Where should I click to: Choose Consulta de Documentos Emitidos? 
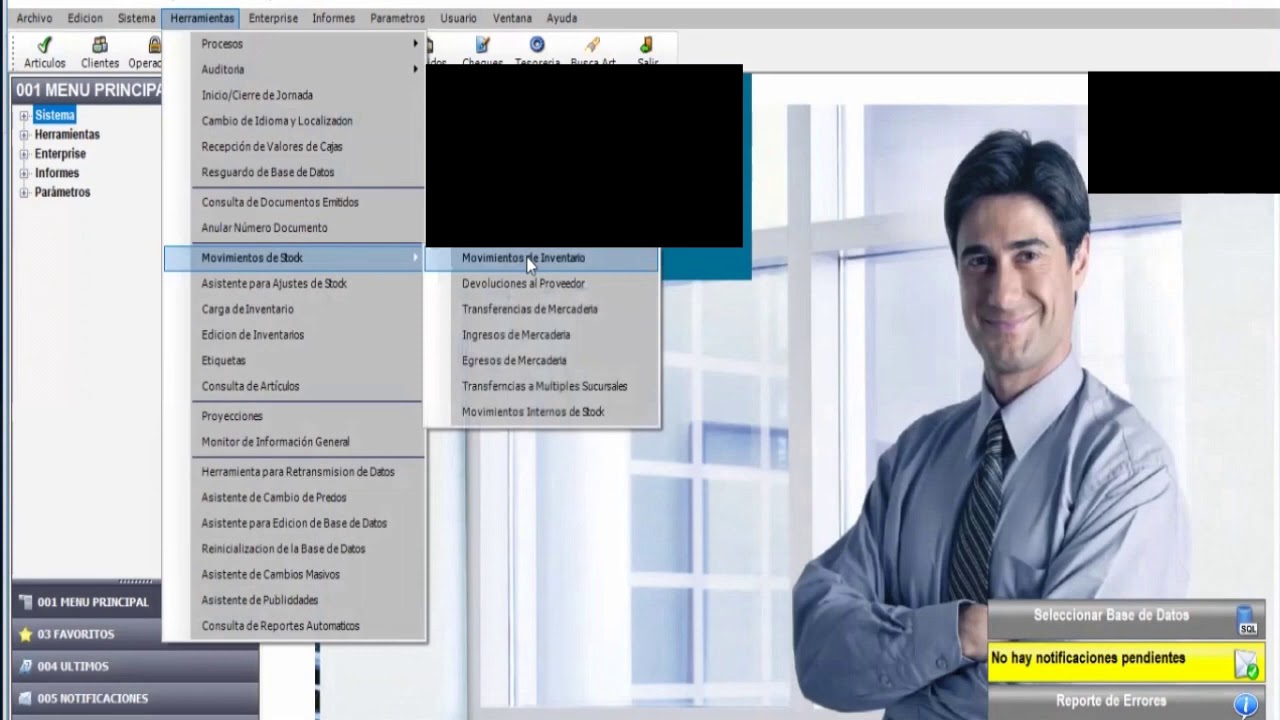[x=295, y=202]
